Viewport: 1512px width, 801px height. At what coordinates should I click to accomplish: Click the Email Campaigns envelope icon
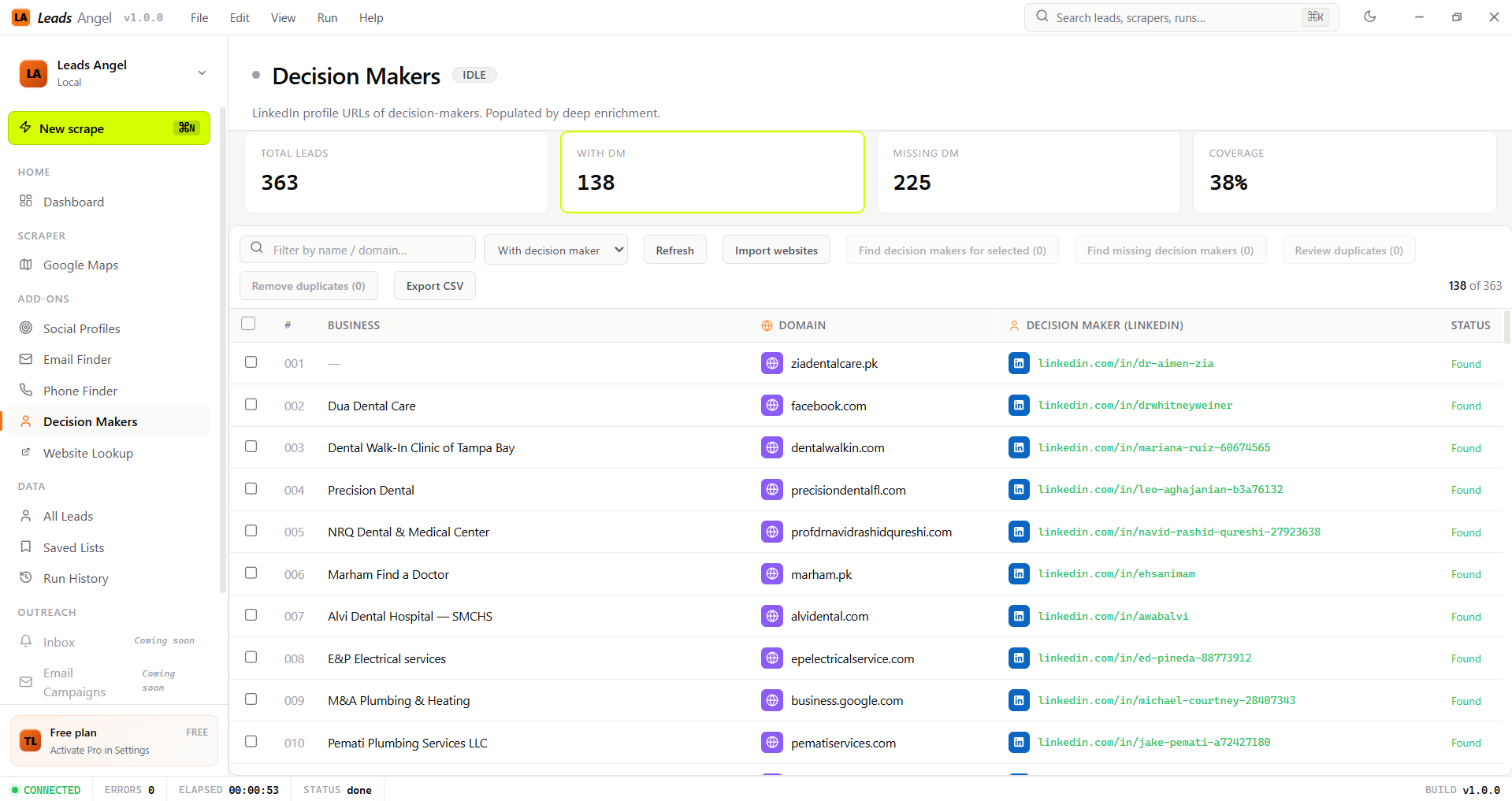point(26,682)
